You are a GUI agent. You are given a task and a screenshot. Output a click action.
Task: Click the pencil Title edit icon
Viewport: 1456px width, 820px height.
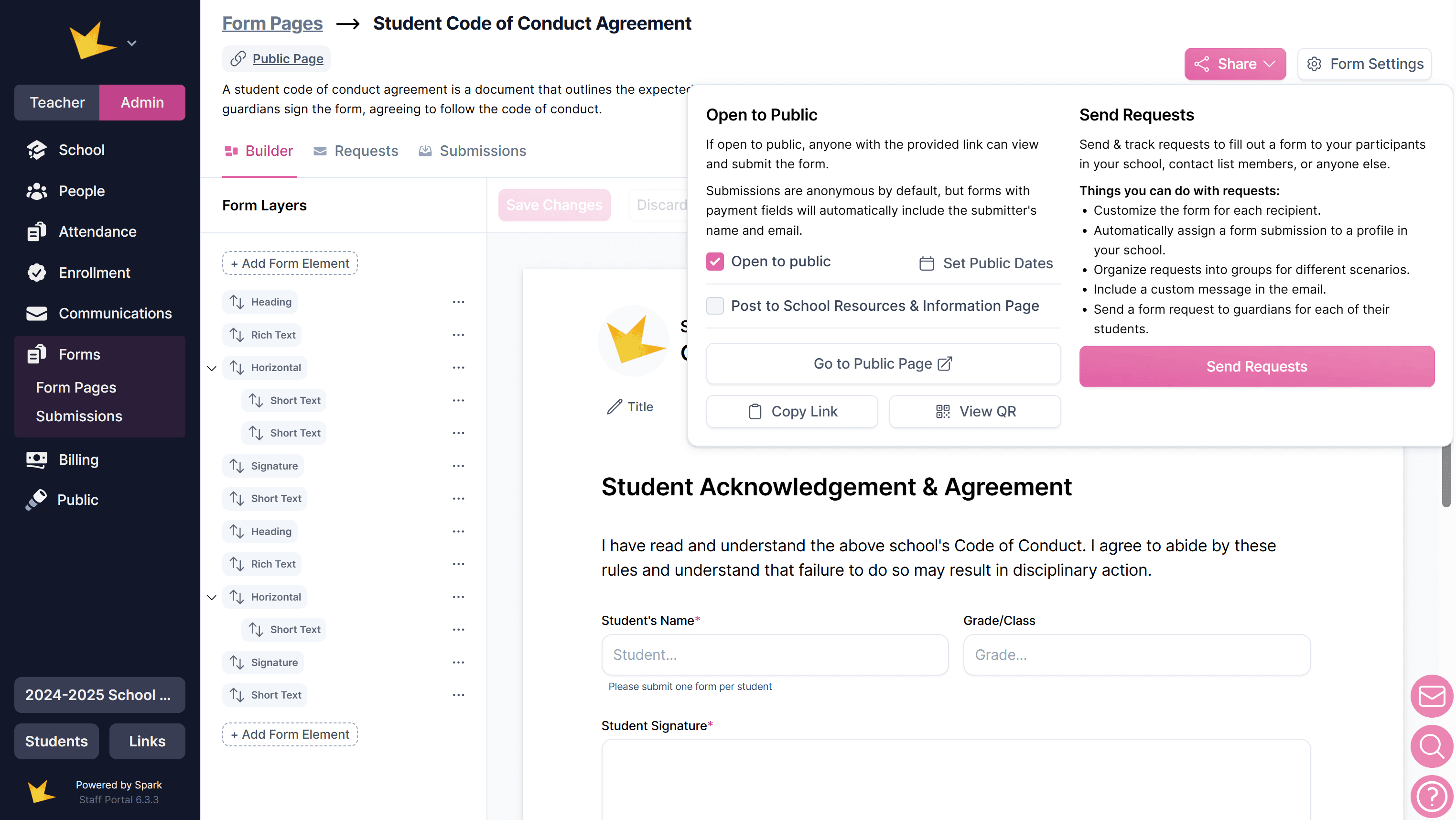615,406
